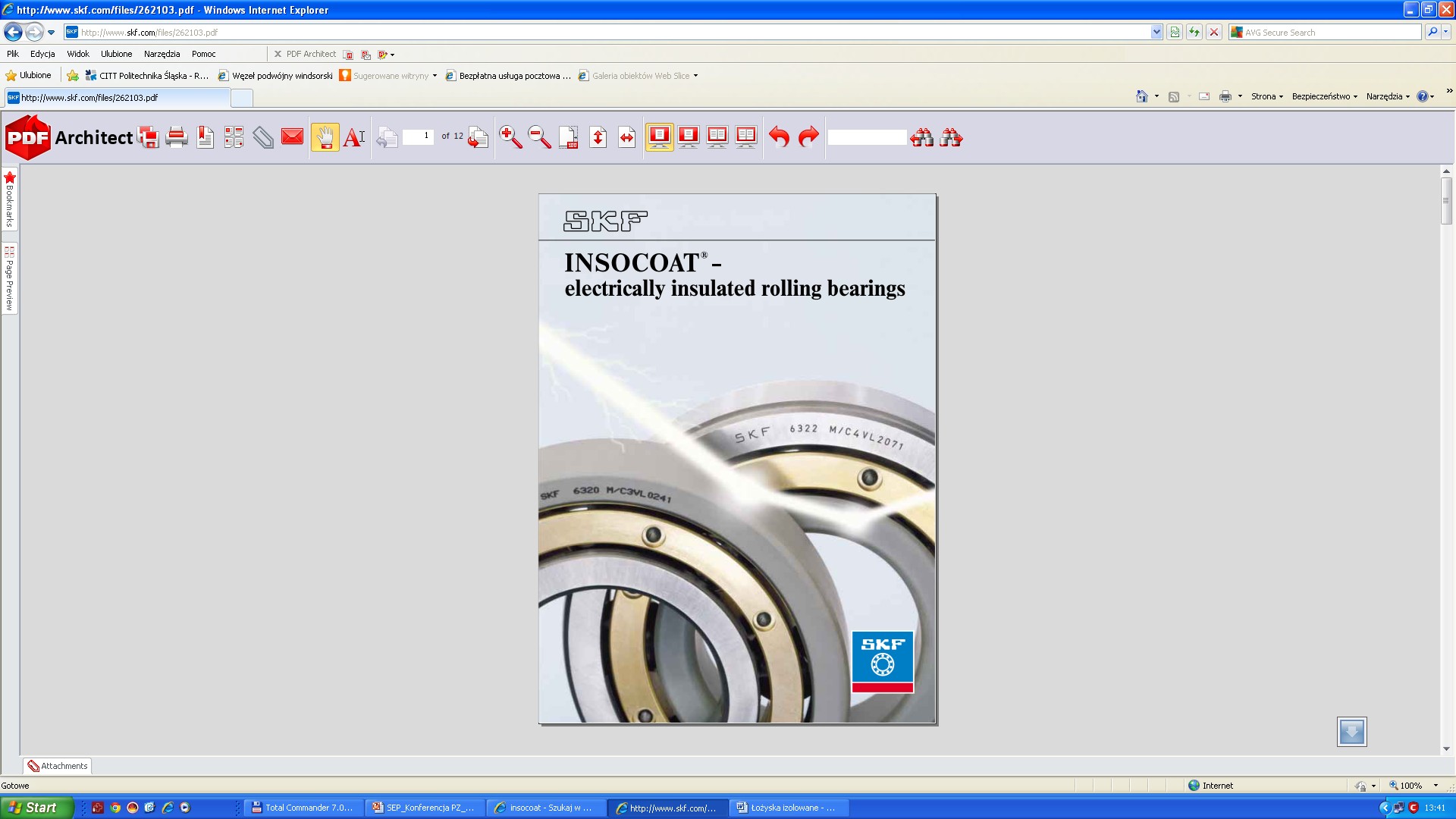Image resolution: width=1456 pixels, height=819 pixels.
Task: Open the Pomoc menu
Action: click(x=204, y=54)
